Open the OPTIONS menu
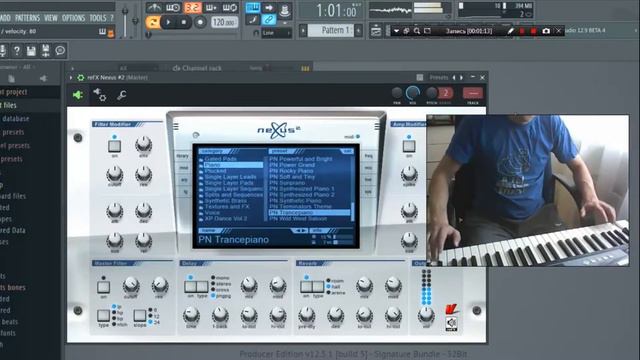 coord(73,18)
